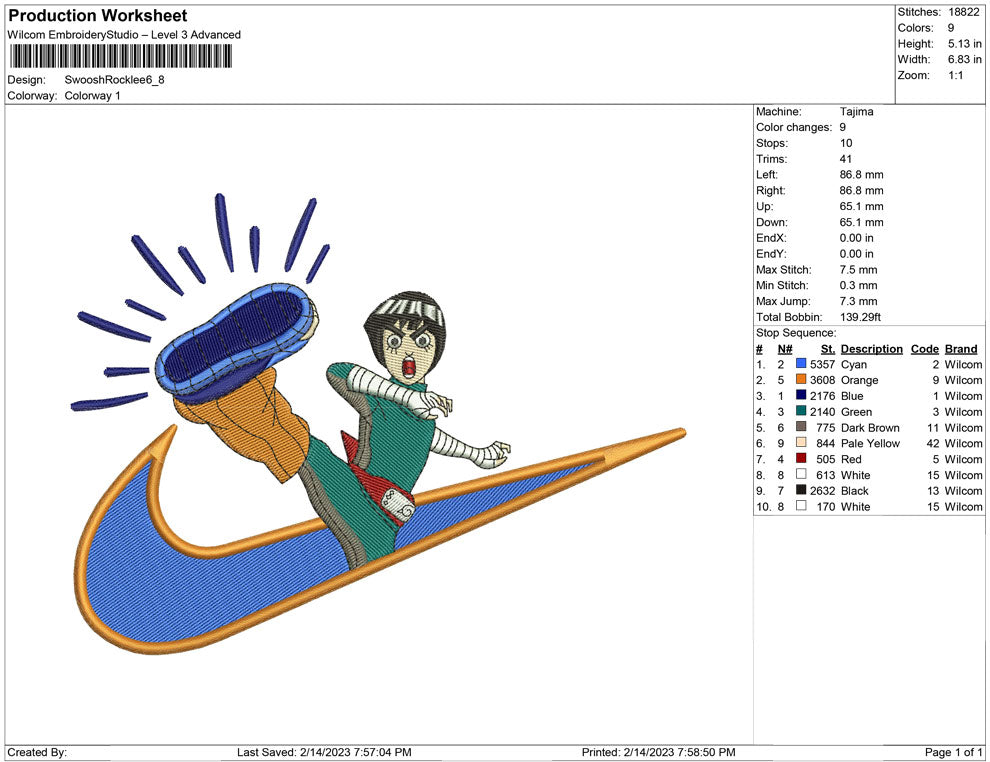Click the Max Stitch value '7.5 mm'
Screen dimensions: 990x762
click(x=858, y=270)
